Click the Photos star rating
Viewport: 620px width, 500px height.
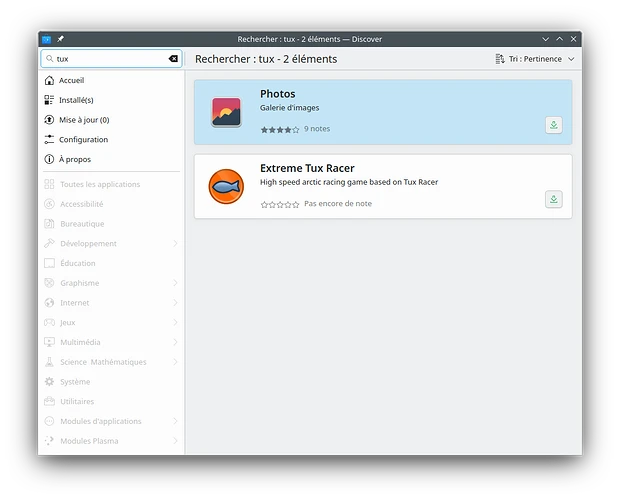(x=279, y=129)
